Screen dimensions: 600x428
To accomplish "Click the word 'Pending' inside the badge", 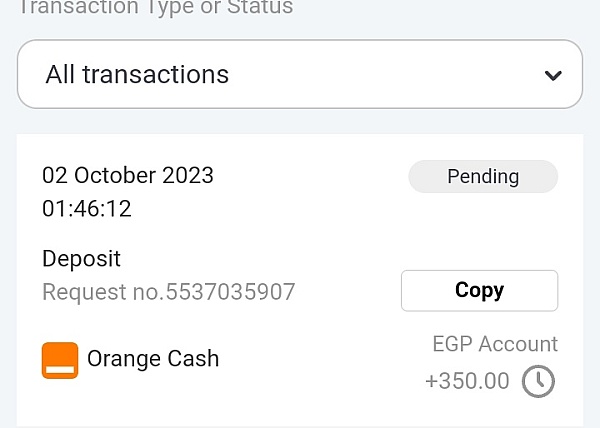I will coord(483,177).
